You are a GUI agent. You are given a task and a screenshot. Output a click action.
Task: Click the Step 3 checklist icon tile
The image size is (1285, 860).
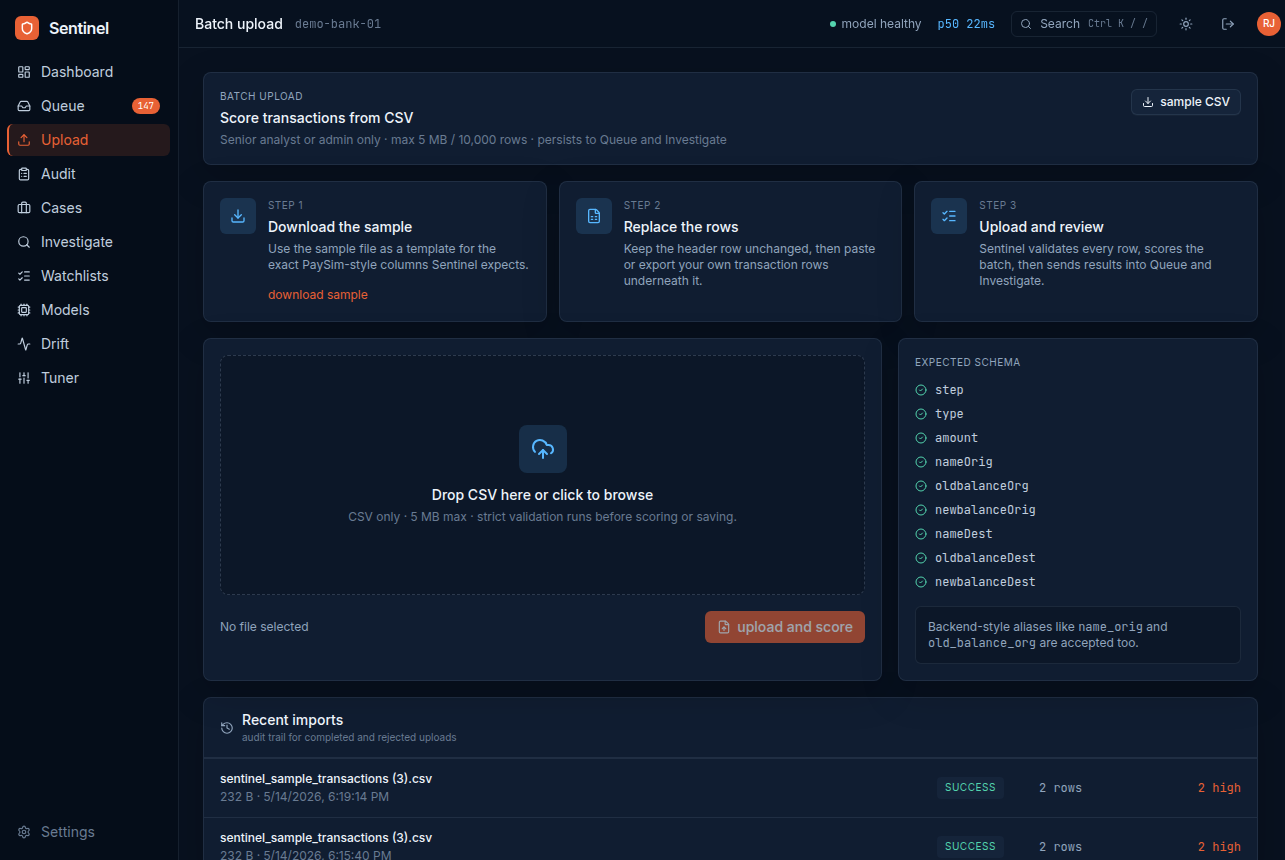point(949,216)
